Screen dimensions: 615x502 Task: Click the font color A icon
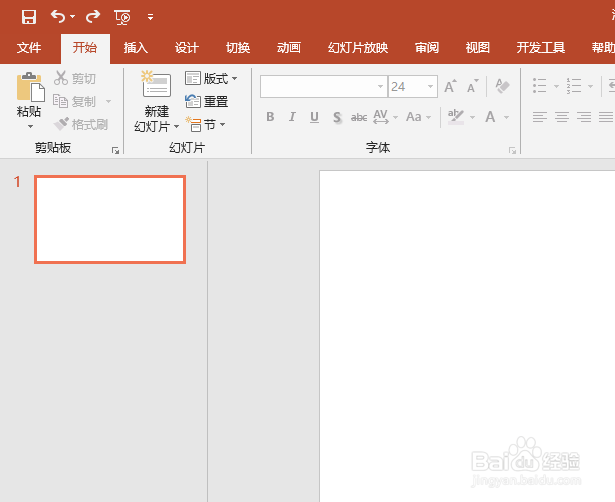(x=490, y=117)
